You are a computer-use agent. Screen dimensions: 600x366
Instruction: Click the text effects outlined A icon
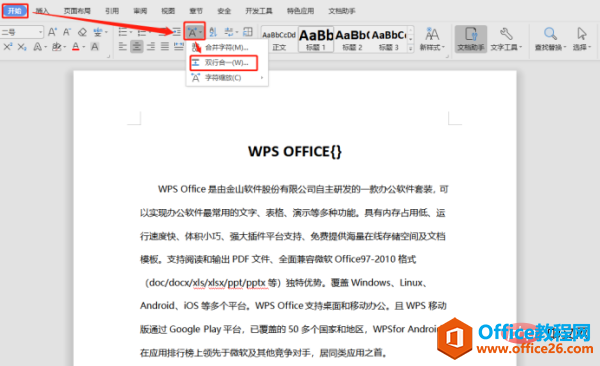pyautogui.click(x=37, y=47)
